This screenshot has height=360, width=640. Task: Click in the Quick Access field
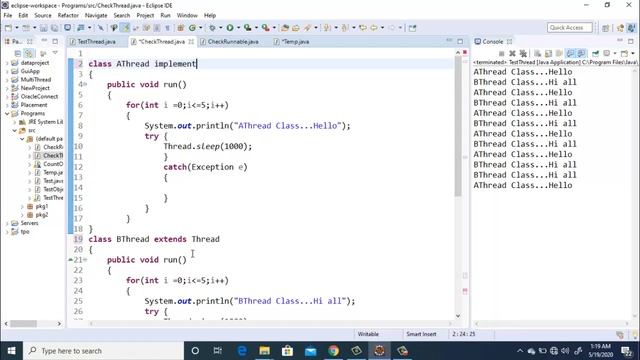(x=569, y=28)
